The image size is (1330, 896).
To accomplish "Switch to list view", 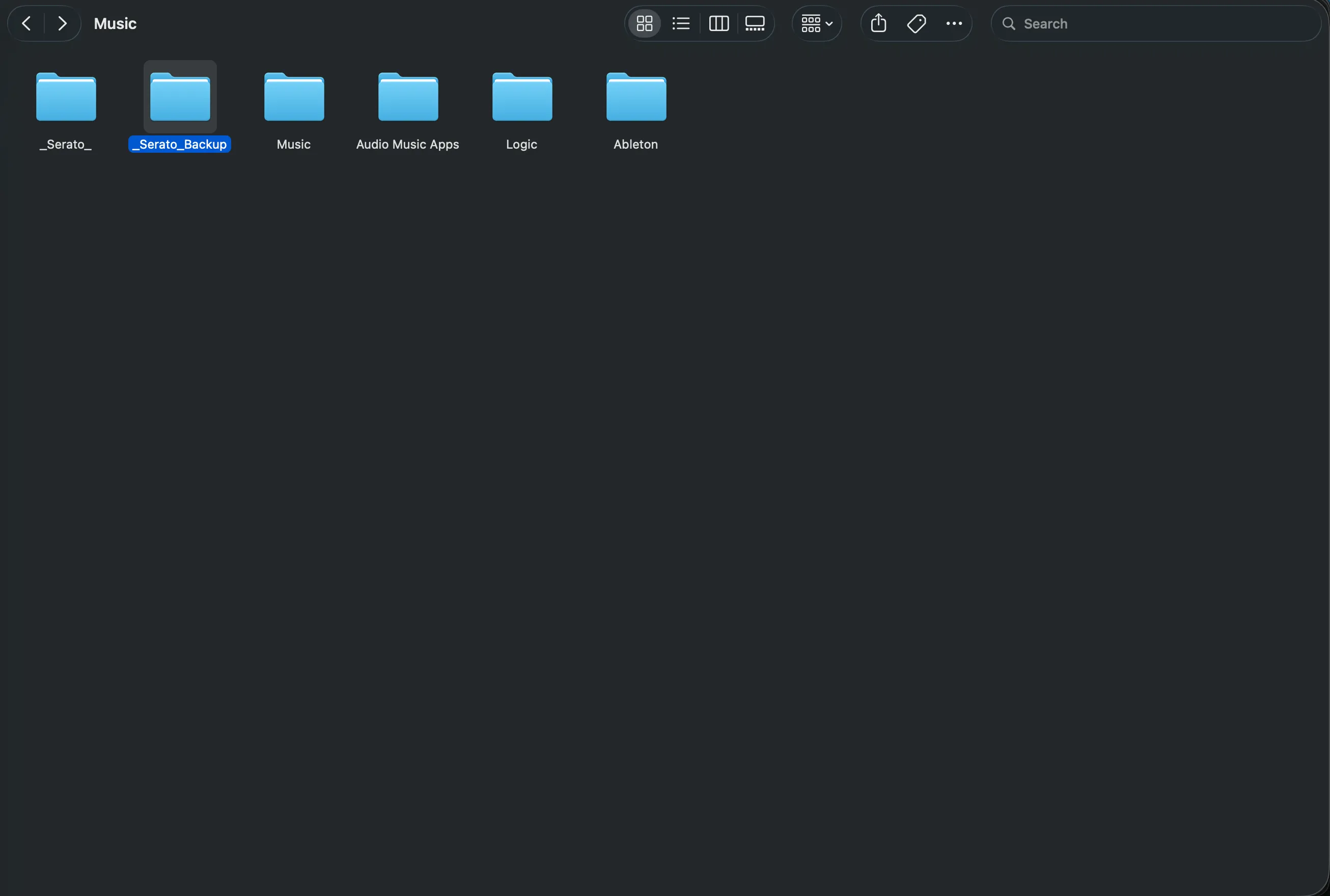I will pos(681,23).
